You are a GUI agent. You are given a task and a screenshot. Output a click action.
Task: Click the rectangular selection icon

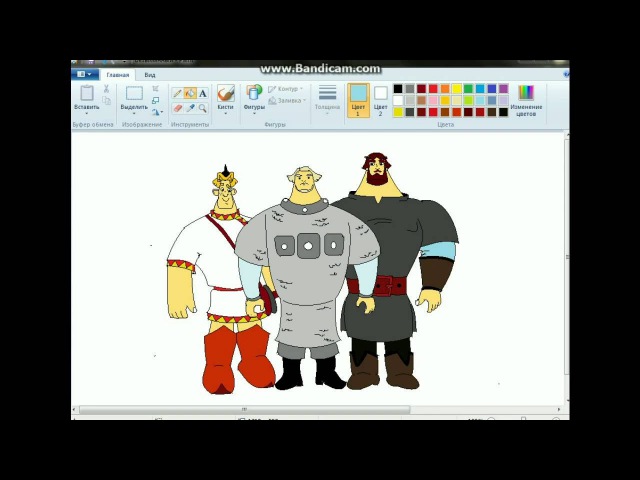click(x=134, y=93)
